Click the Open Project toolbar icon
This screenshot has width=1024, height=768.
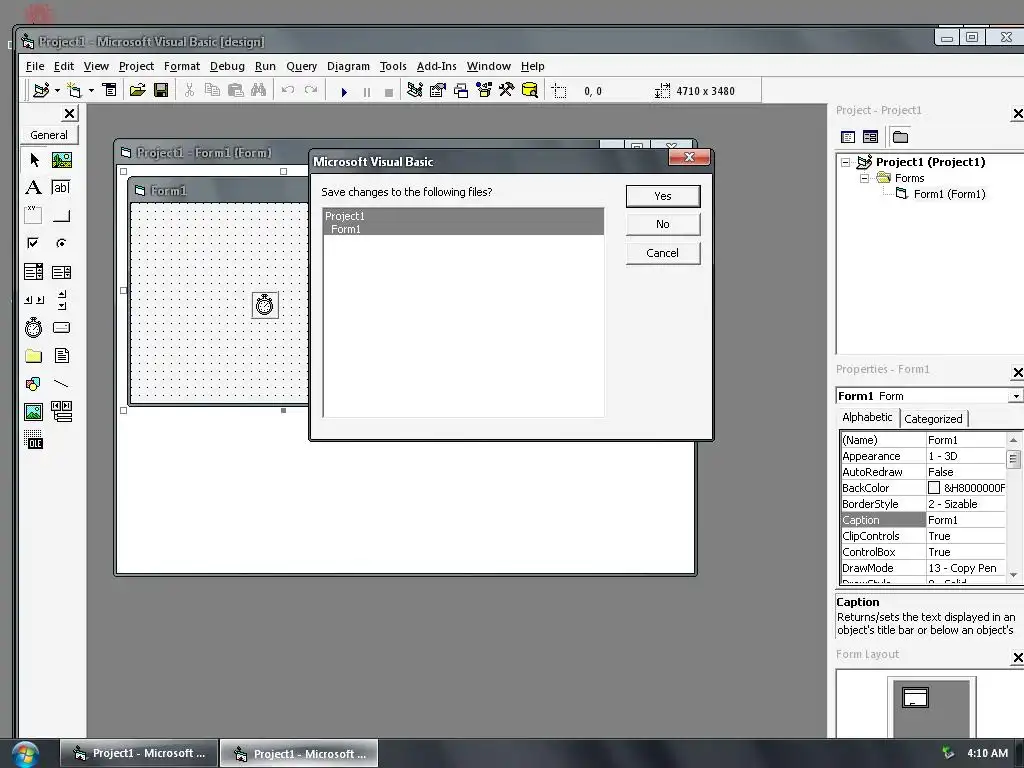click(x=137, y=90)
